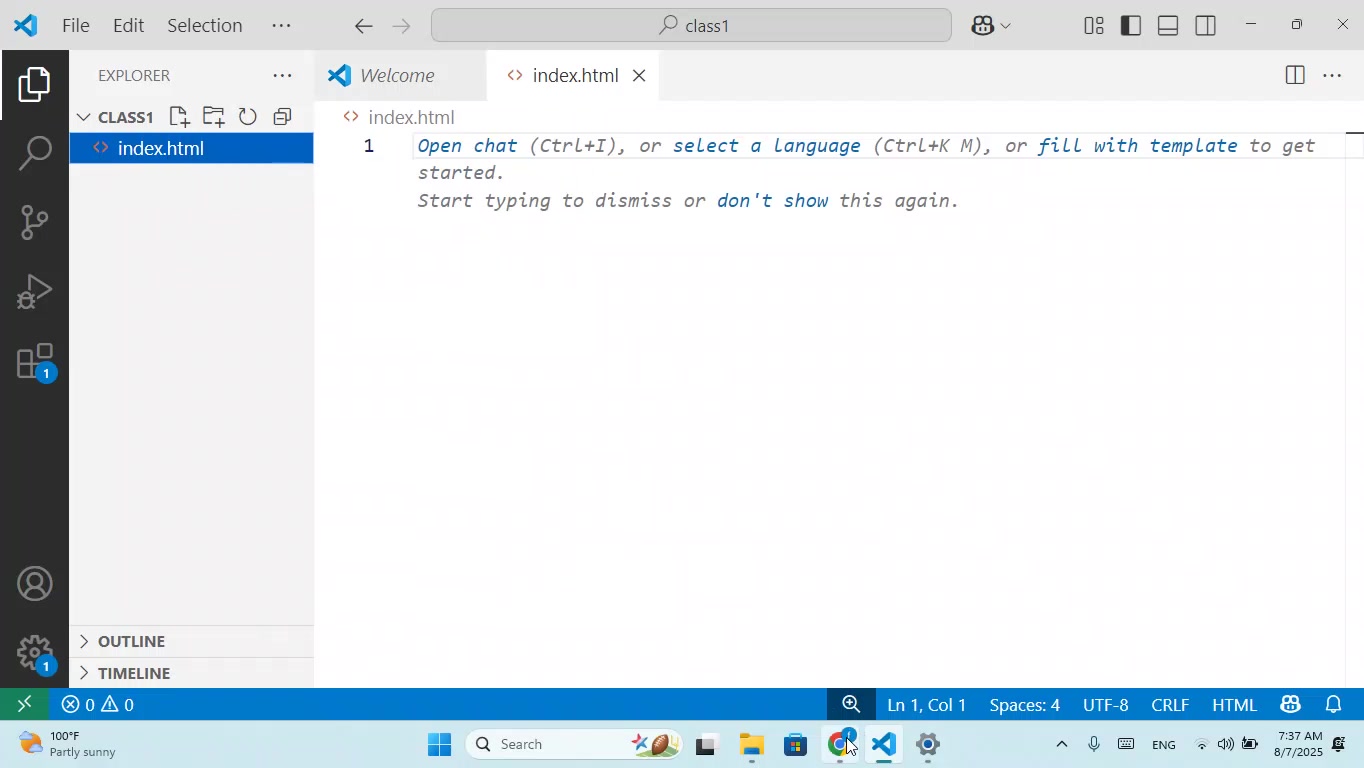
Task: Open File Explorer from taskbar
Action: click(x=752, y=745)
